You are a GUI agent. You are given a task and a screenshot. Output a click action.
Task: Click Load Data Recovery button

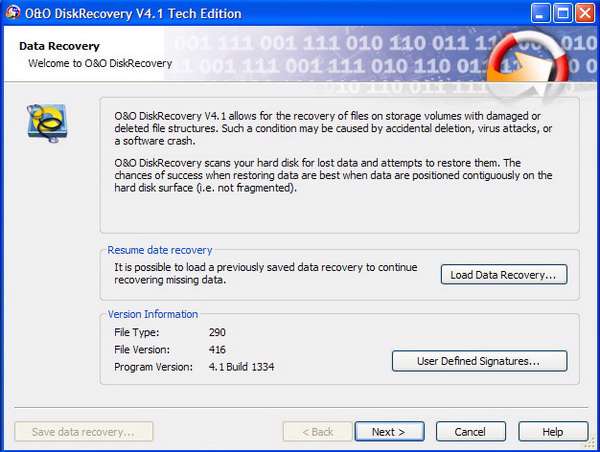(504, 274)
